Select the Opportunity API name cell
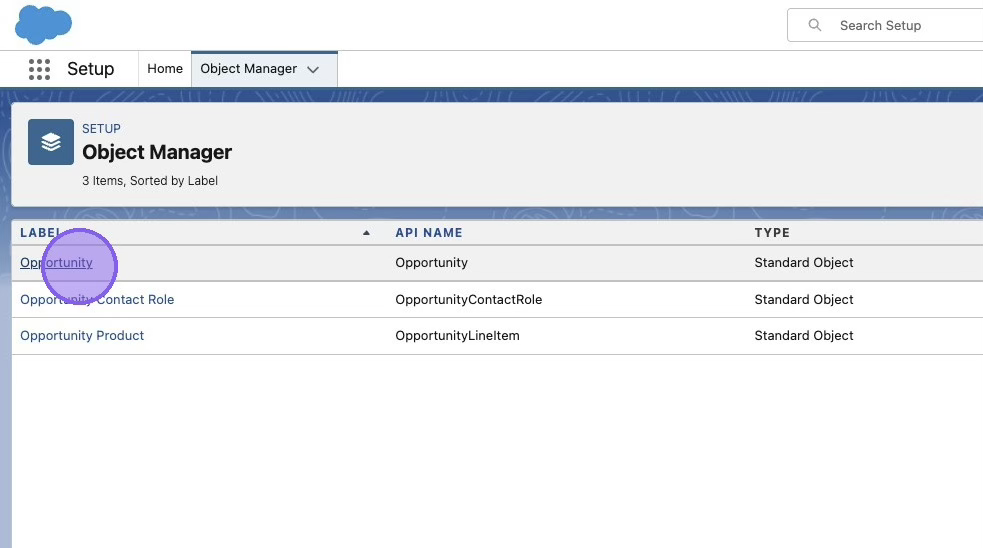The height and width of the screenshot is (548, 983). point(432,263)
